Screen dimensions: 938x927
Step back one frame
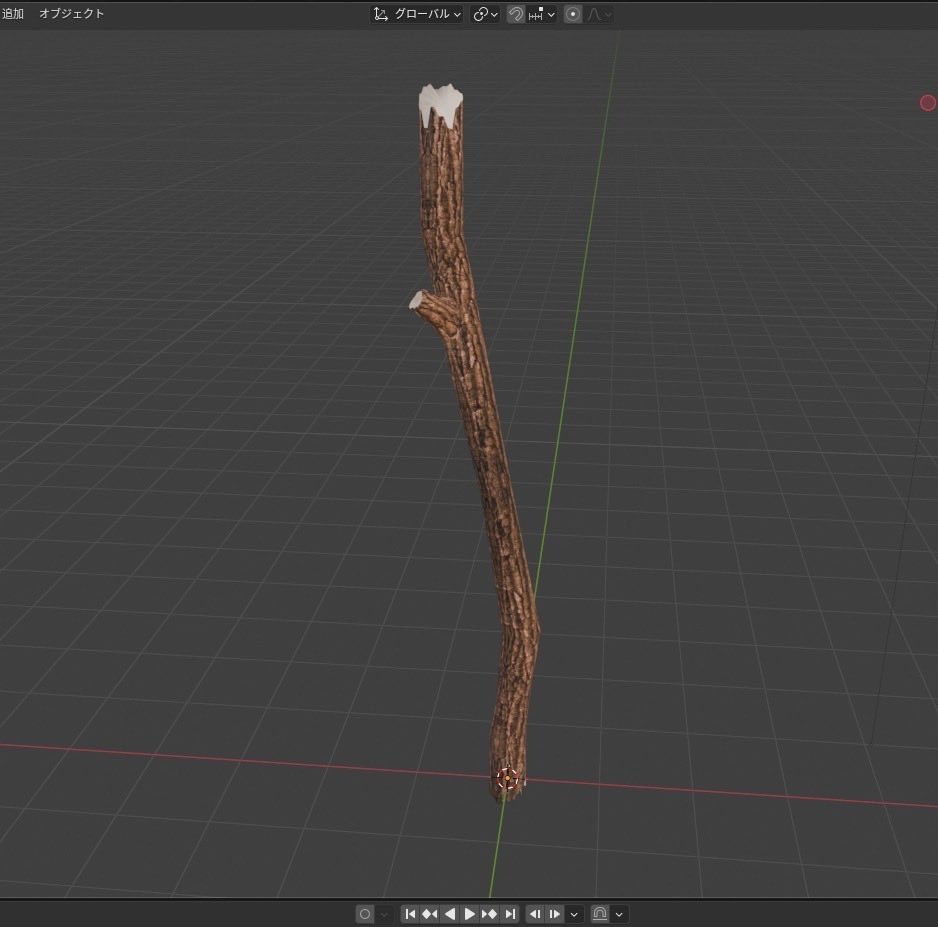[535, 914]
